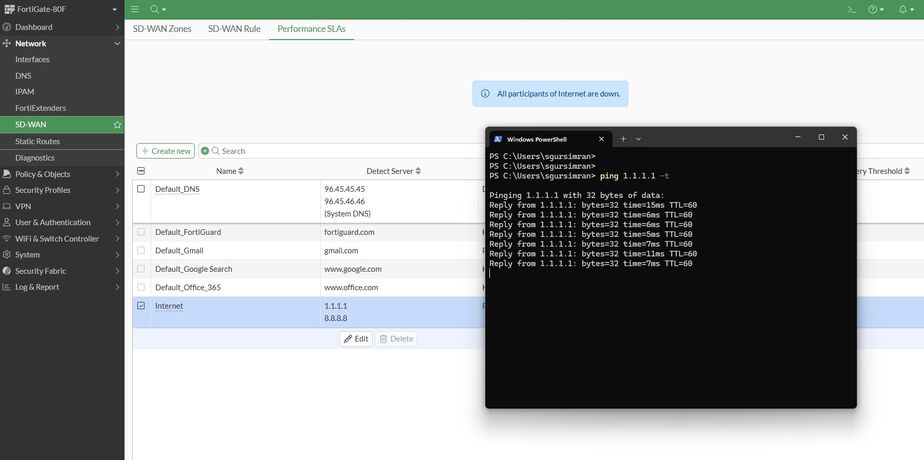
Task: Open Static Routes in the Network menu
Action: click(x=38, y=141)
